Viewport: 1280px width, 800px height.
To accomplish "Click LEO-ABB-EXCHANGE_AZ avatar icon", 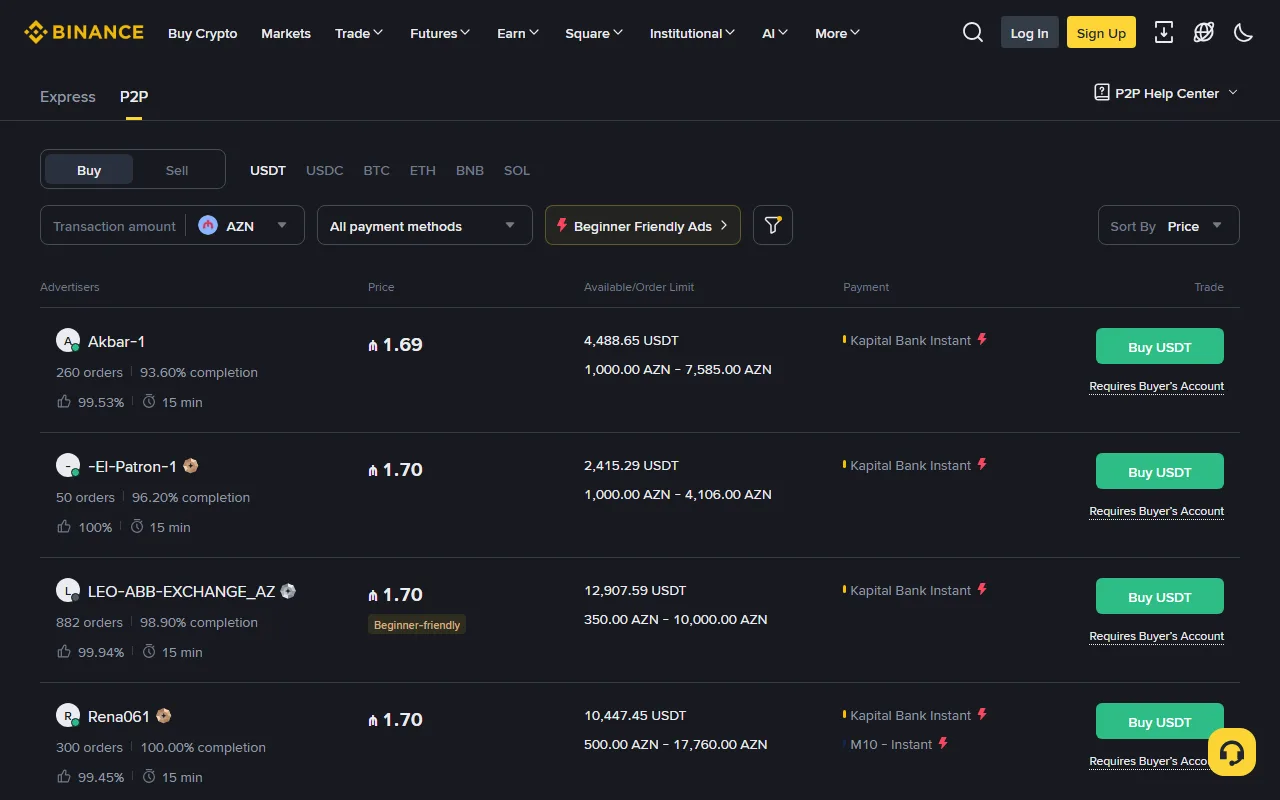I will (68, 591).
